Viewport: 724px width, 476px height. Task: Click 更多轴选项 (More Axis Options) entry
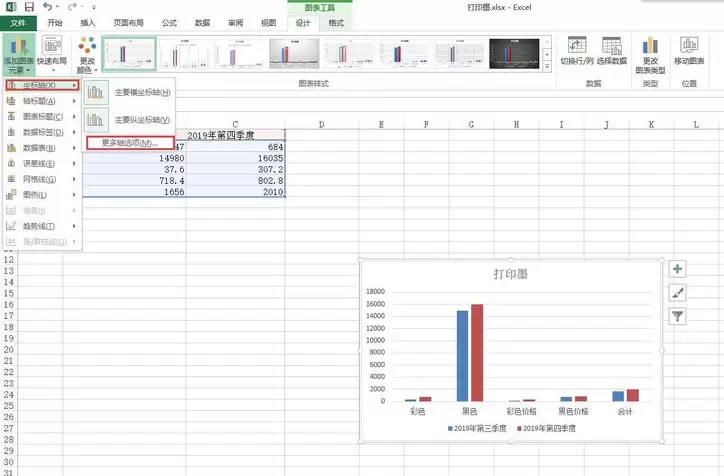[130, 143]
